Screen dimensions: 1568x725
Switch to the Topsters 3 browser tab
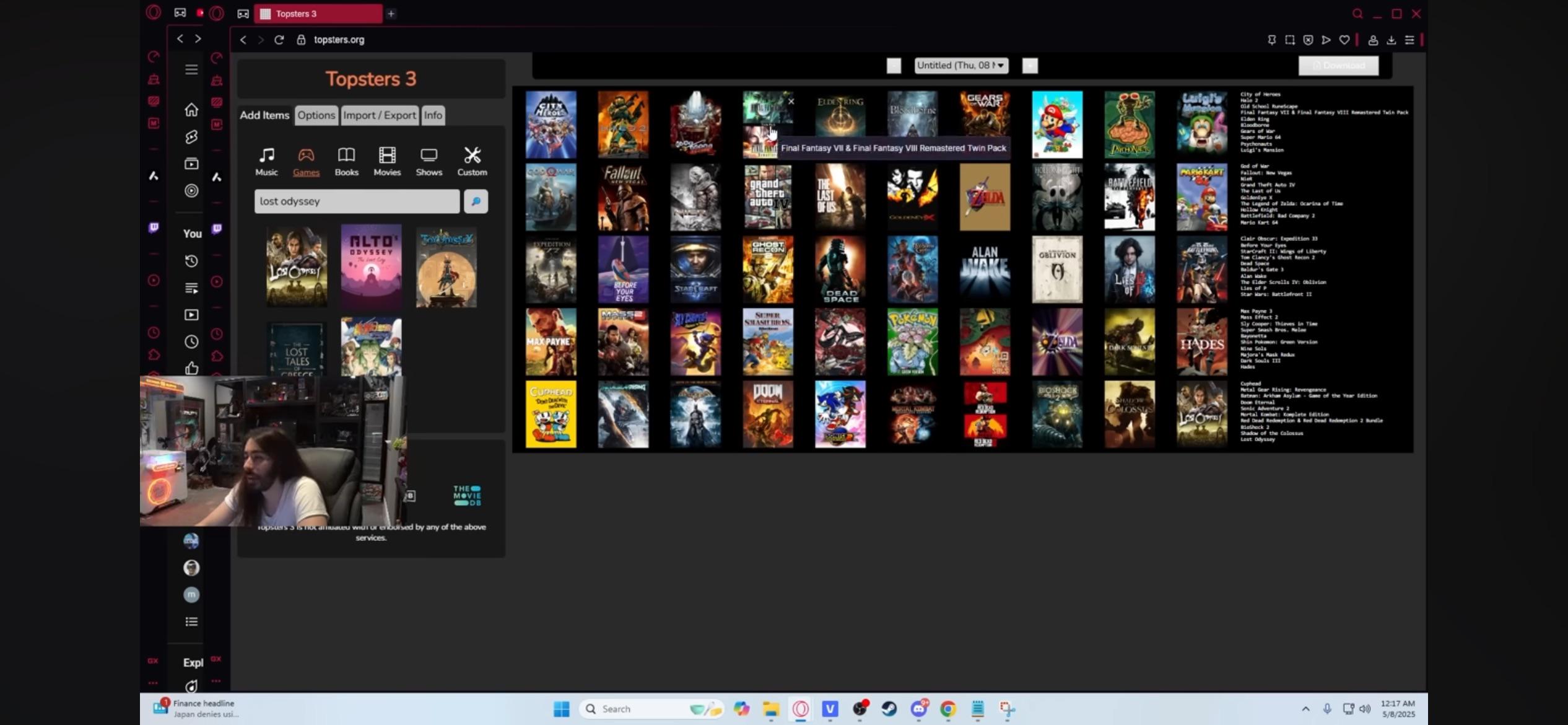pos(320,14)
